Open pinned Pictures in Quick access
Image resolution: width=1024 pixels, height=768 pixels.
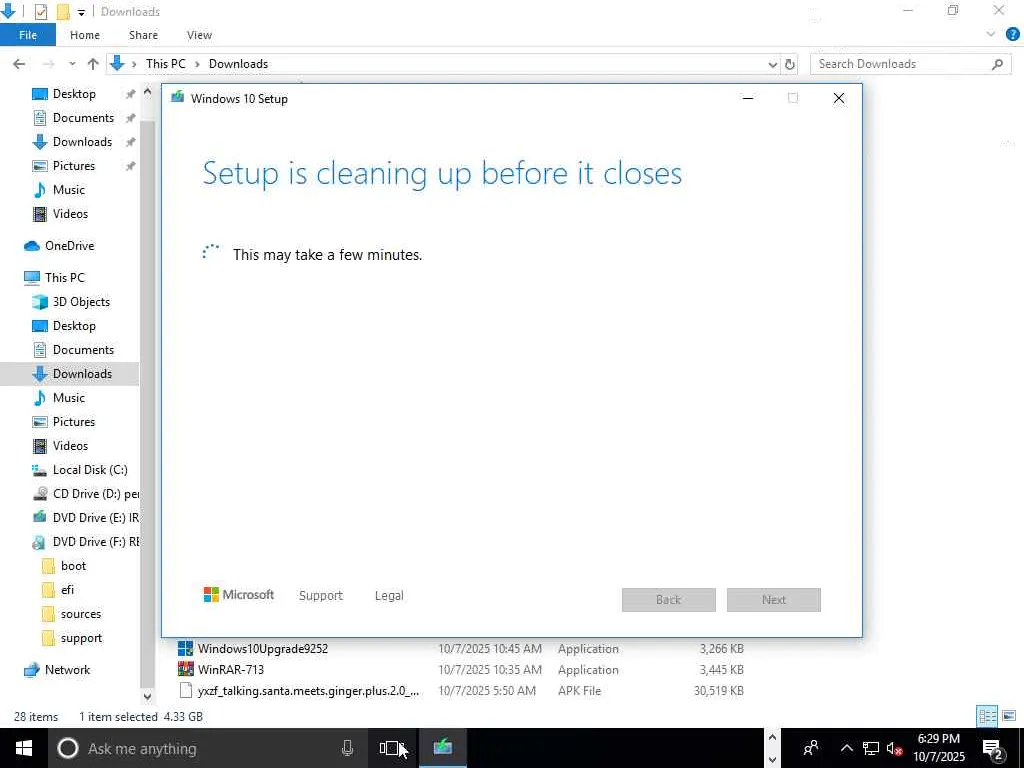point(74,166)
